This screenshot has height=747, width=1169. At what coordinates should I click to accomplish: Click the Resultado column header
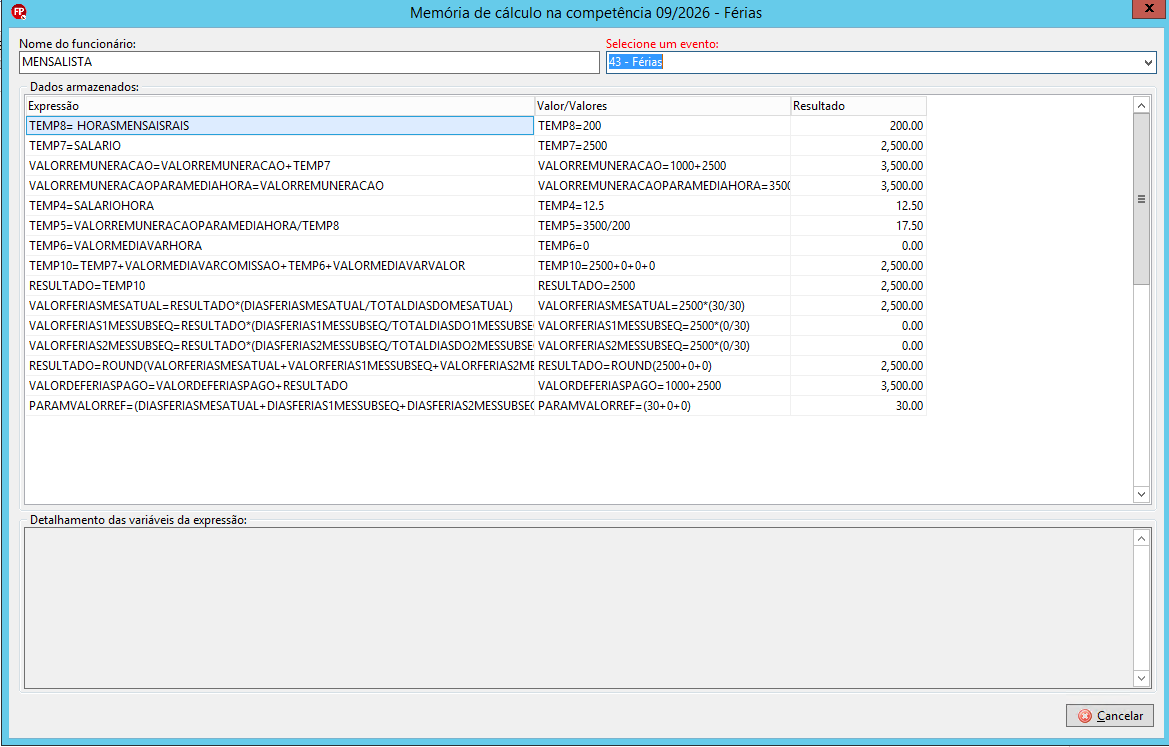click(858, 106)
